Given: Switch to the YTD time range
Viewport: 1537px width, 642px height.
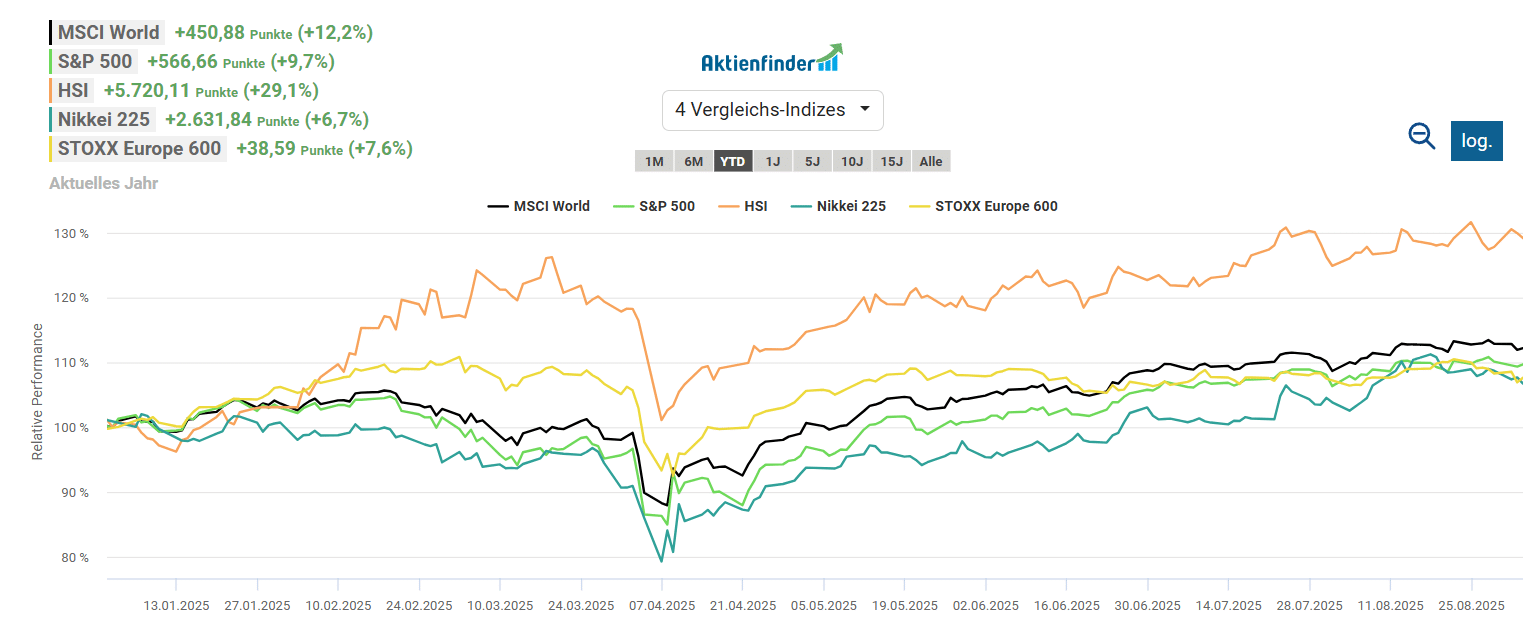Looking at the screenshot, I should tap(733, 161).
